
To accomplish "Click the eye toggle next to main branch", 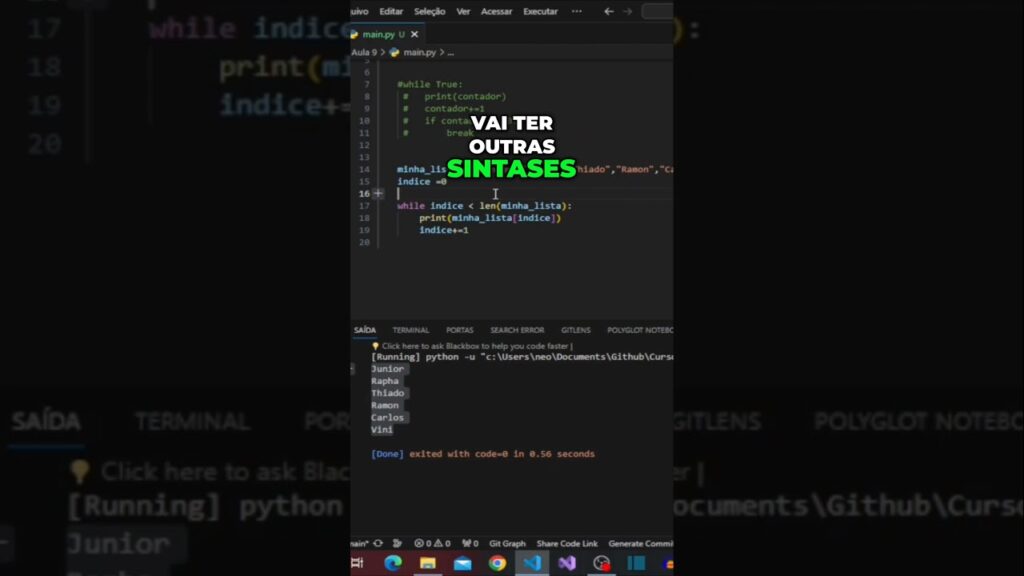I will [378, 544].
